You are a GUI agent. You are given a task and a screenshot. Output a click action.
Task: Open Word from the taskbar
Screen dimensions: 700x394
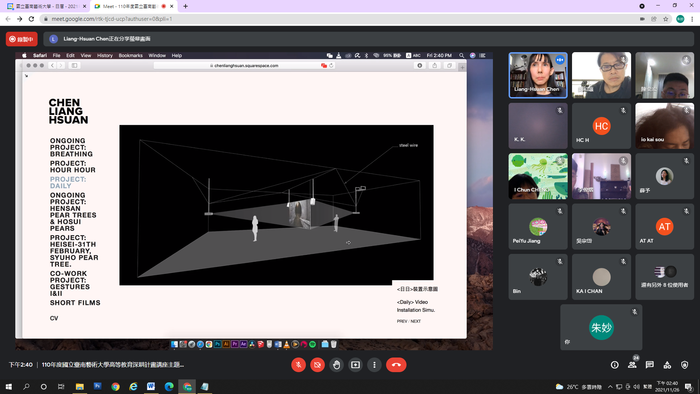pos(151,386)
